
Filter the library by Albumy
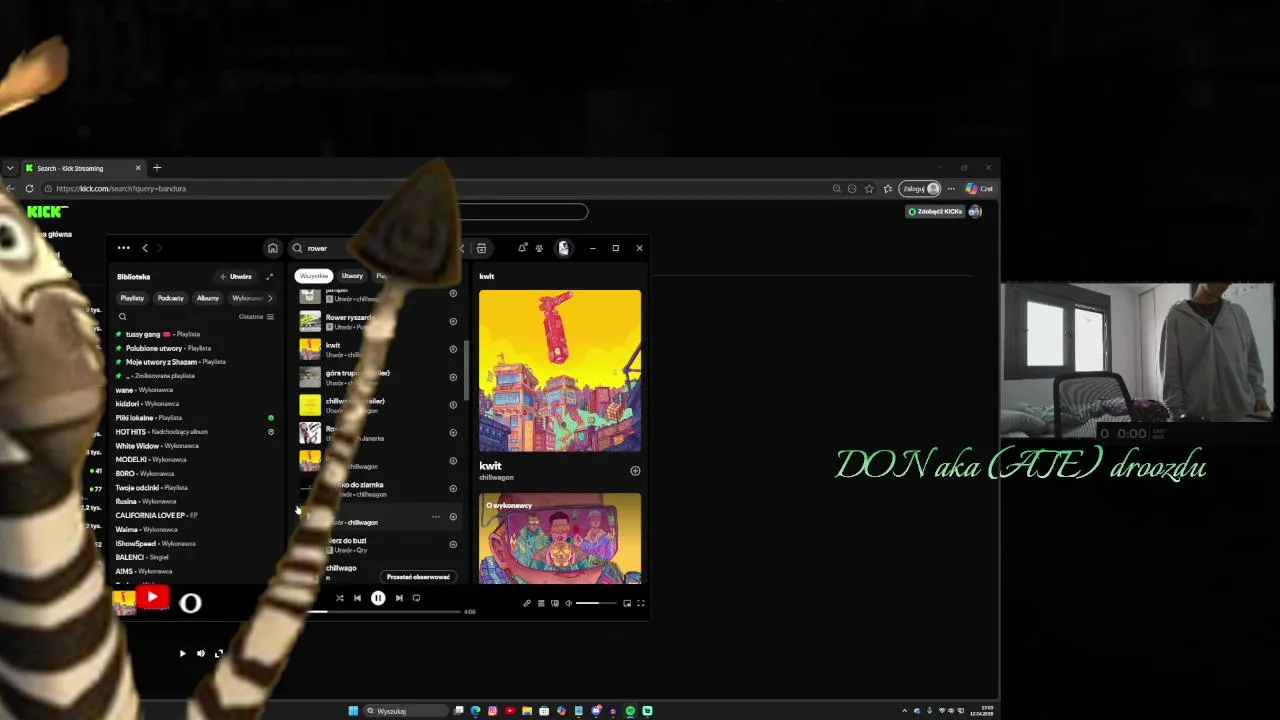(x=208, y=298)
